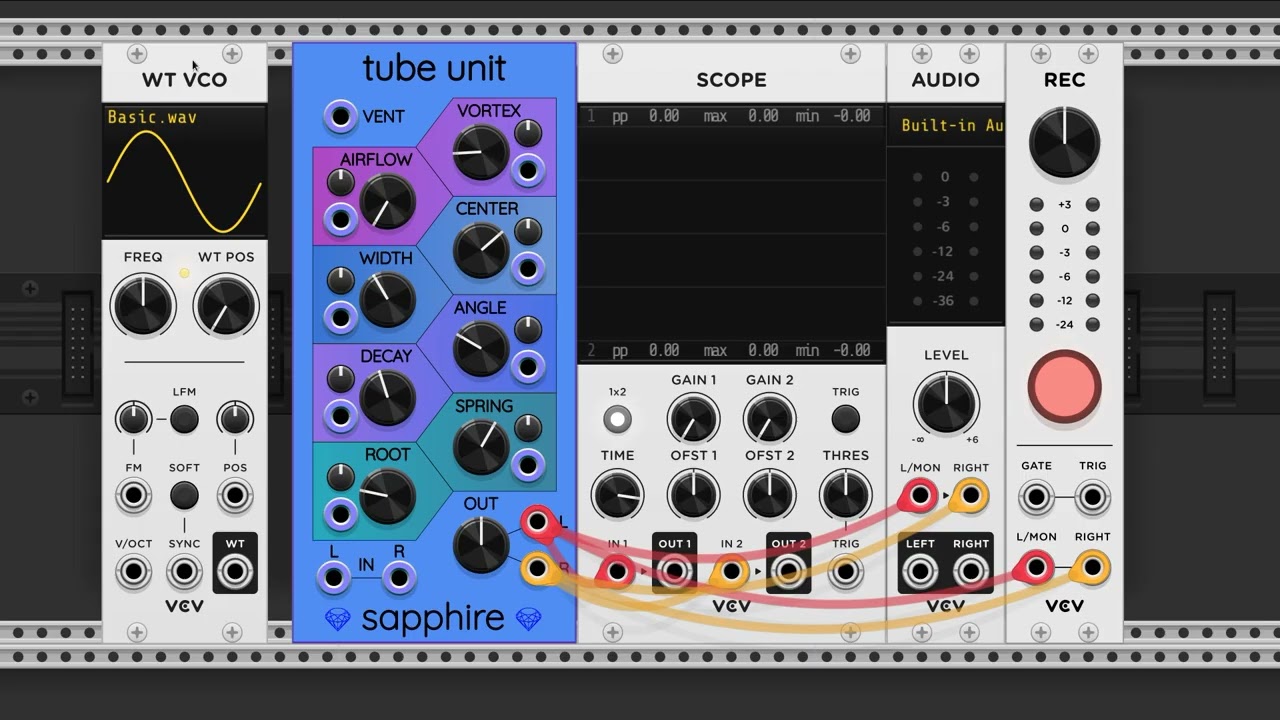Click the SPRING CV input jack

[528, 466]
